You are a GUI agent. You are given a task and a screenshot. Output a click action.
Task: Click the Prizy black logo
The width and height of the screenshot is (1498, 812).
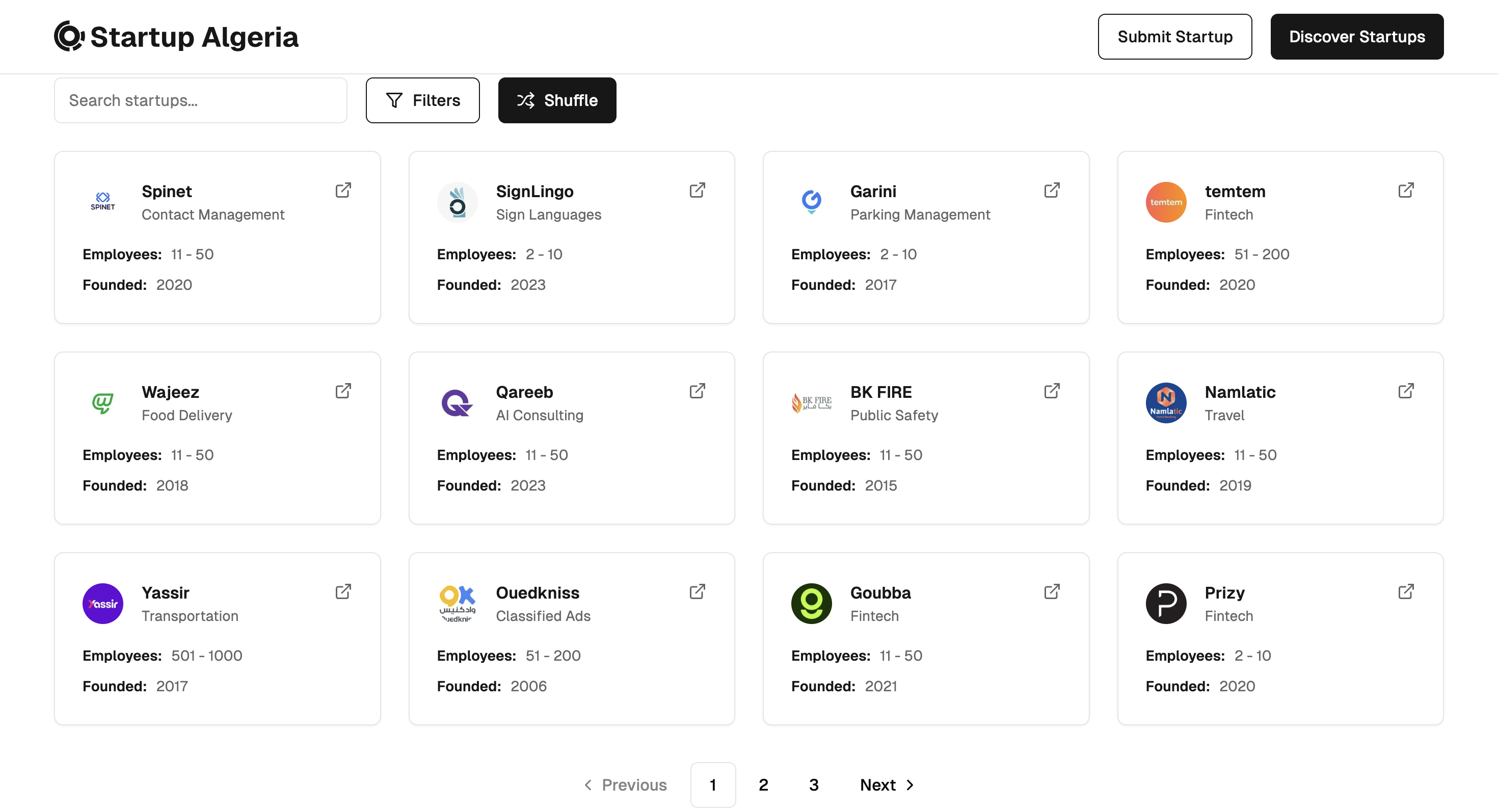coord(1166,603)
